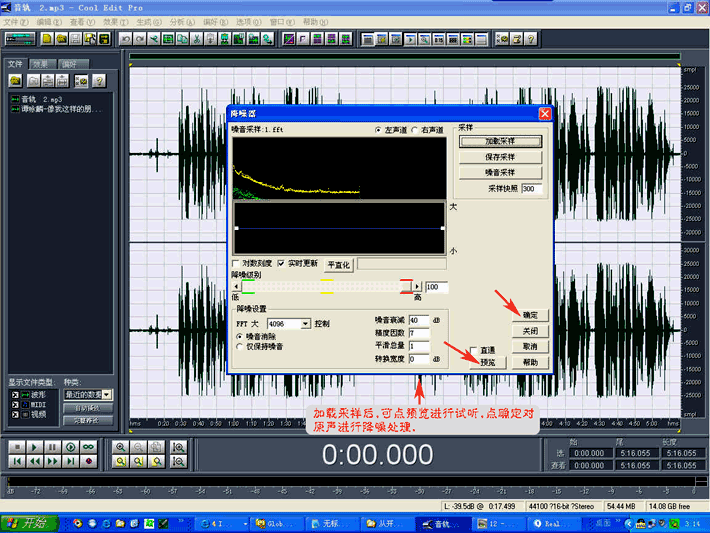Click the 预览 preview button
Screen dimensions: 710x533
[486, 362]
